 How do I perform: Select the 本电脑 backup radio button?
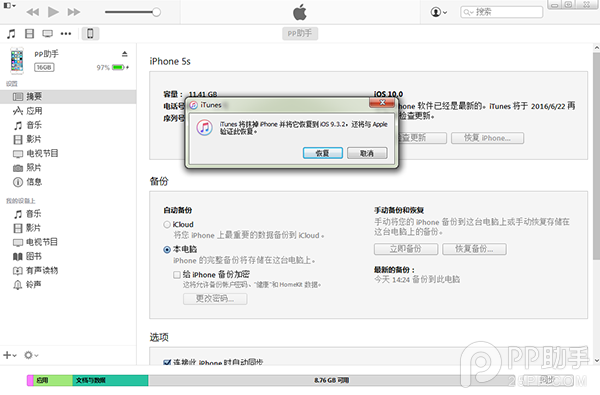pyautogui.click(x=167, y=250)
